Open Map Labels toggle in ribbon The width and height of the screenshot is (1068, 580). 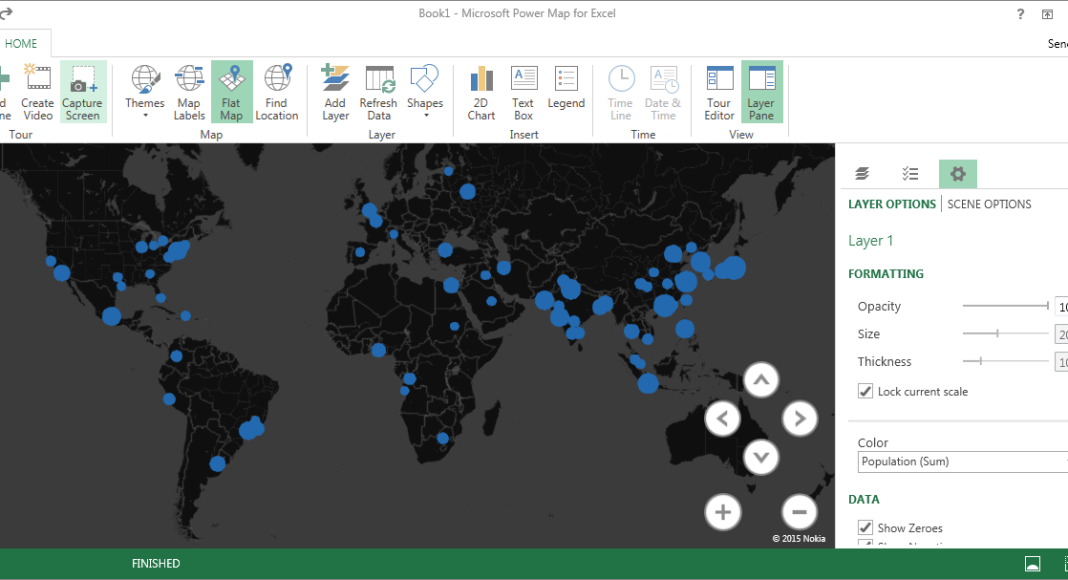pos(189,93)
